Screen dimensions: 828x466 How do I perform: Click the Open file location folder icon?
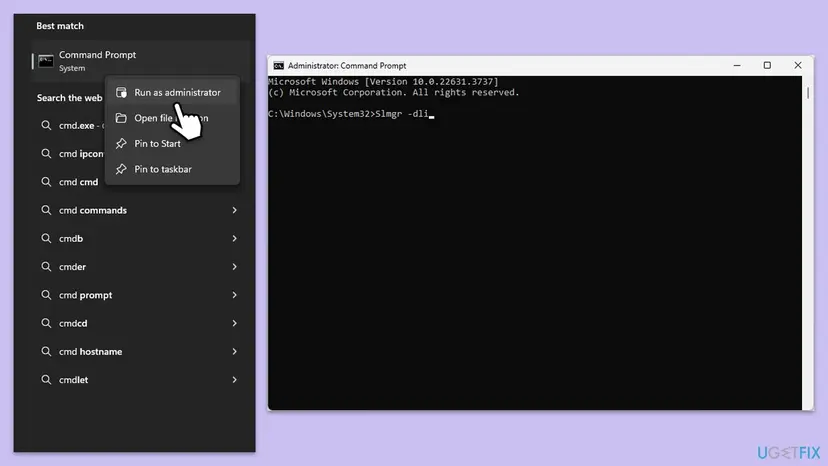(x=121, y=118)
